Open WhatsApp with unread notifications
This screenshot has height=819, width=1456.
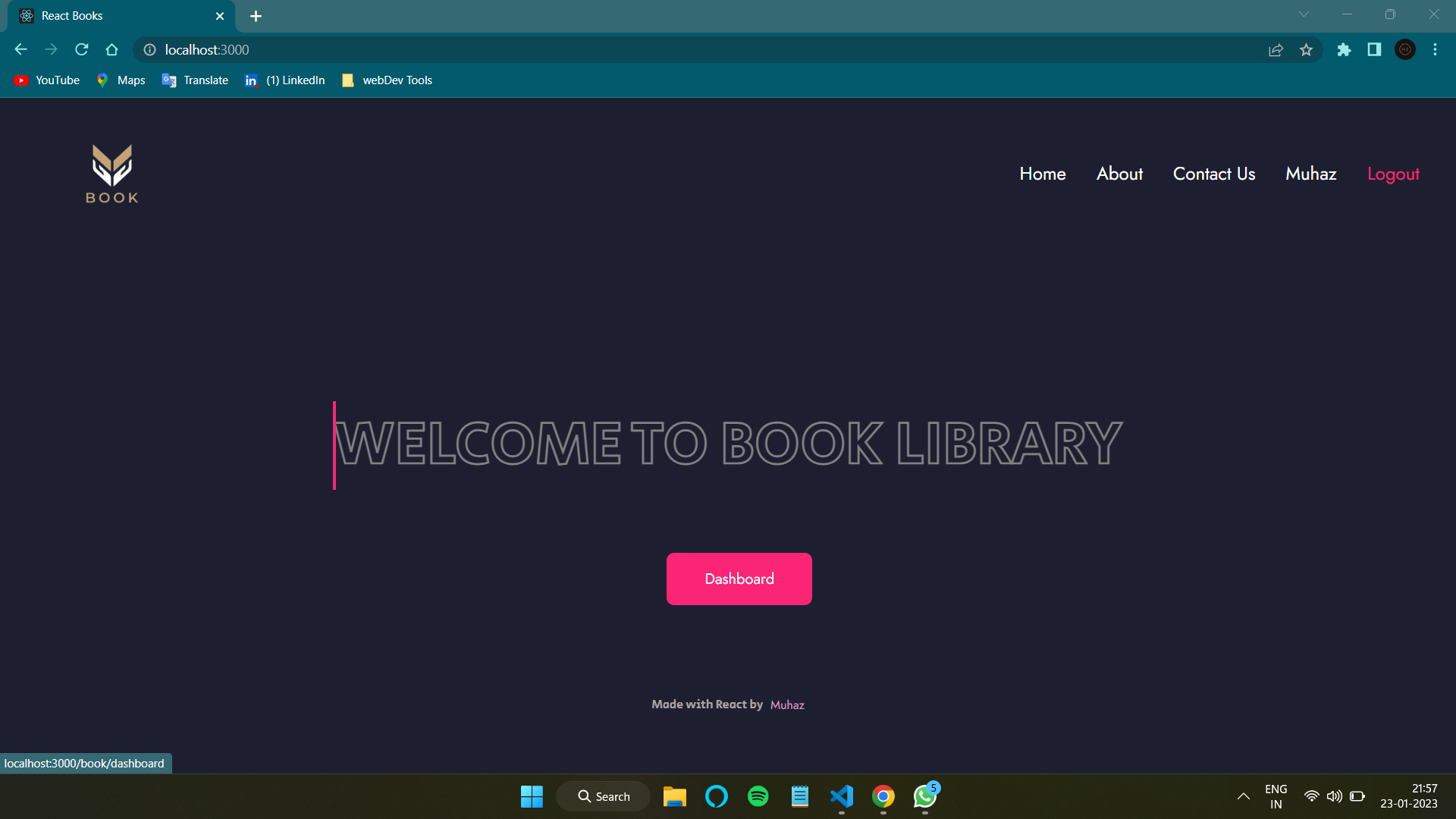(924, 796)
